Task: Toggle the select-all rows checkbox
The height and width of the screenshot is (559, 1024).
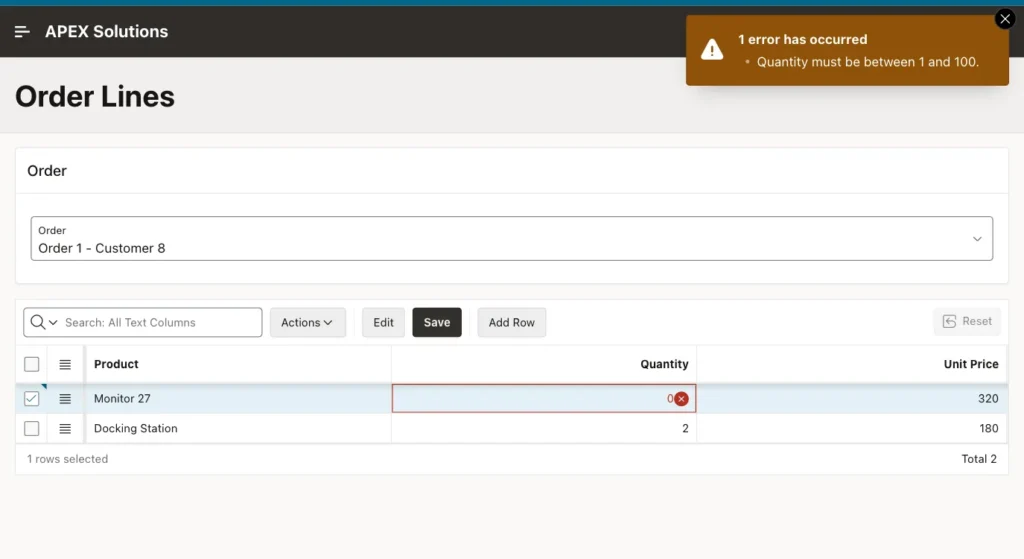Action: (x=31, y=364)
